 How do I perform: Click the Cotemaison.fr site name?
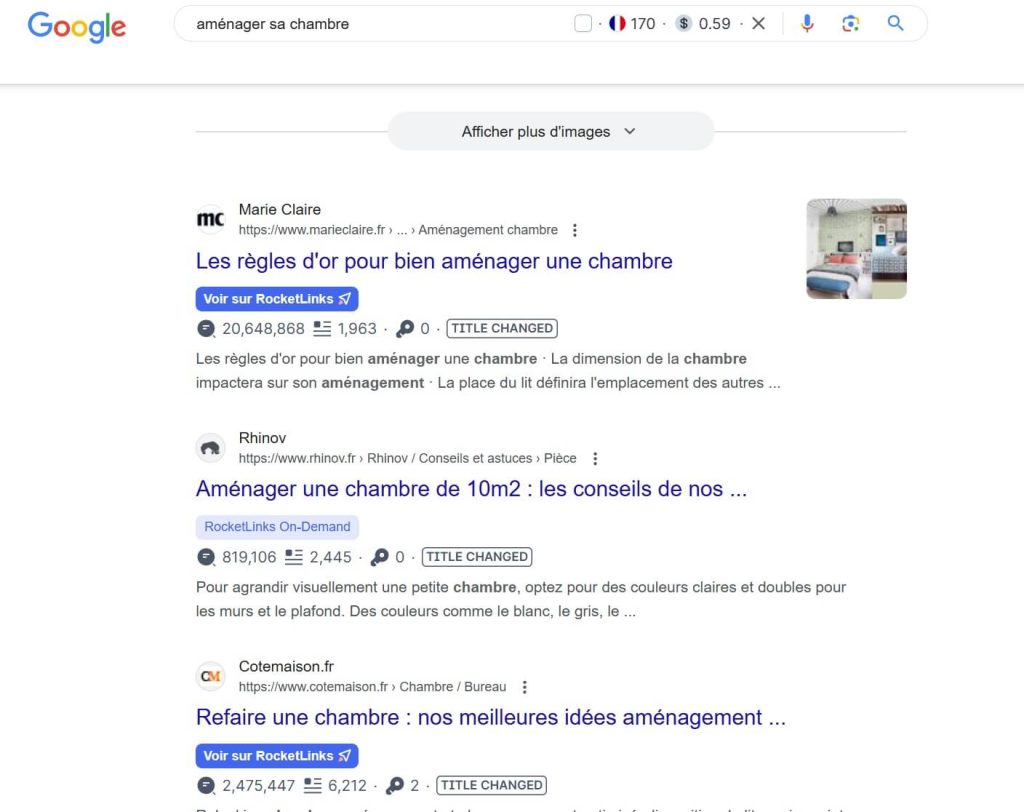click(x=286, y=667)
